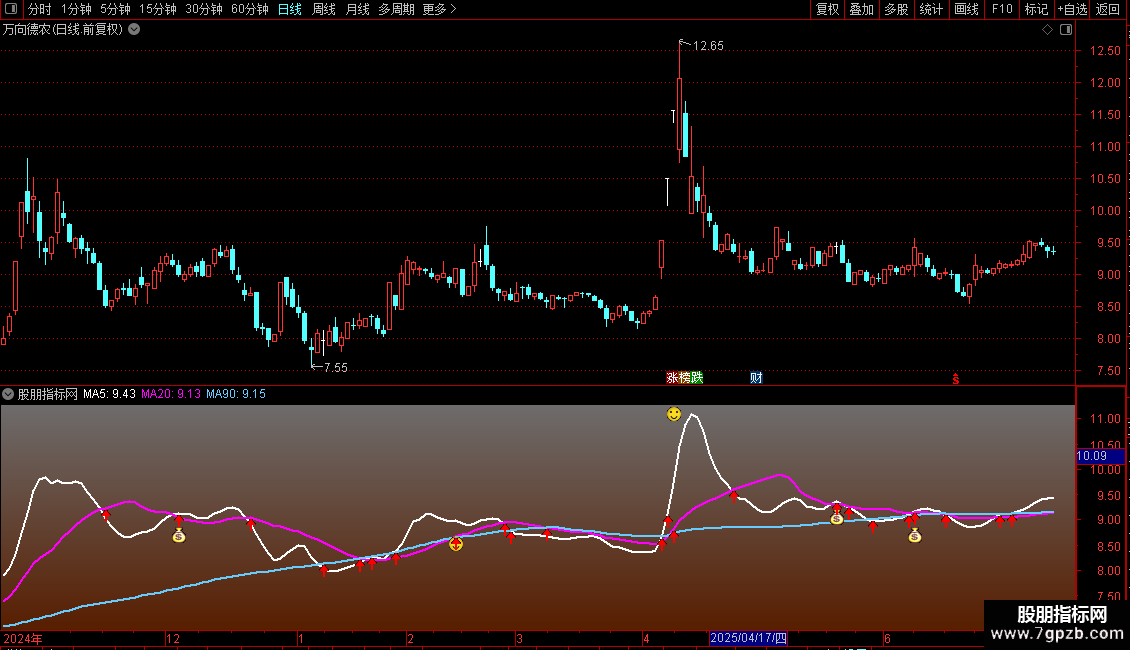
Task: Click the yellow smiley face marker
Action: pyautogui.click(x=674, y=414)
